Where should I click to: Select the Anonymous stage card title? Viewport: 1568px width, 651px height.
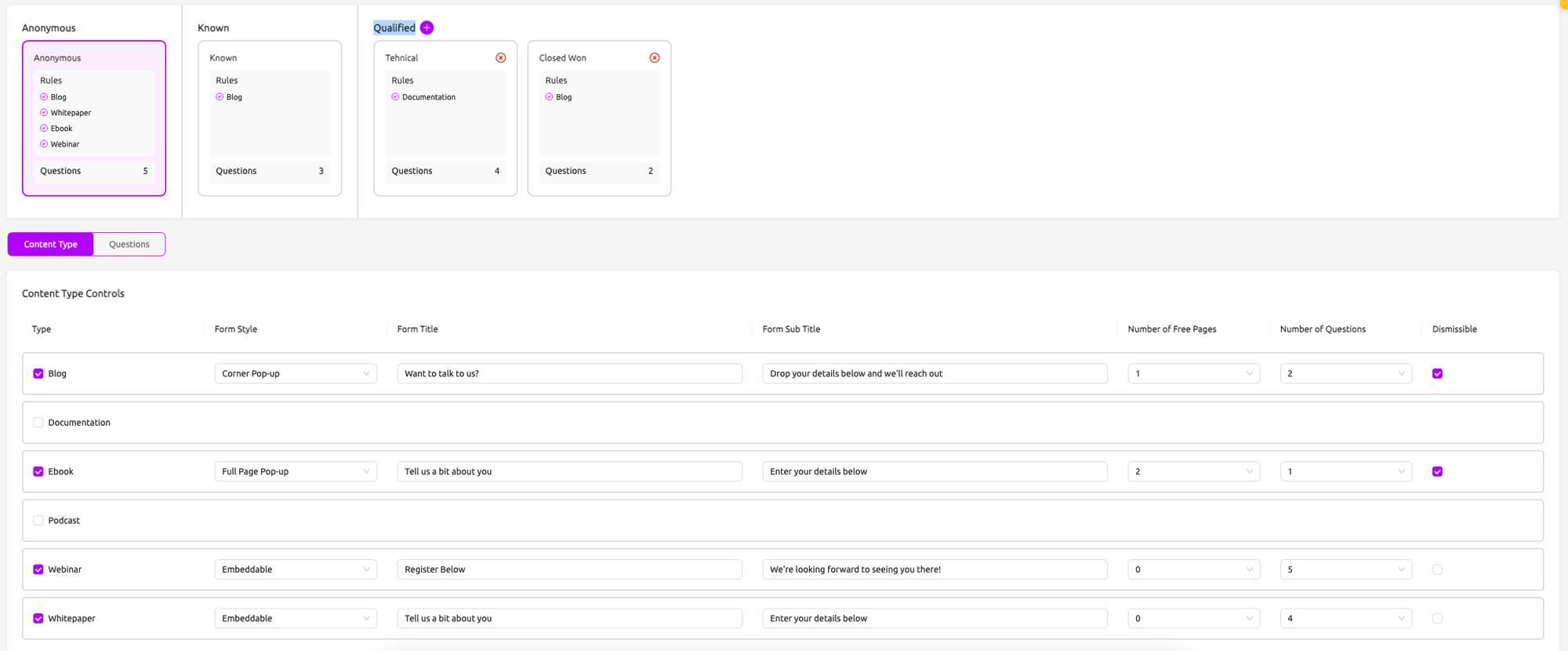click(x=57, y=58)
